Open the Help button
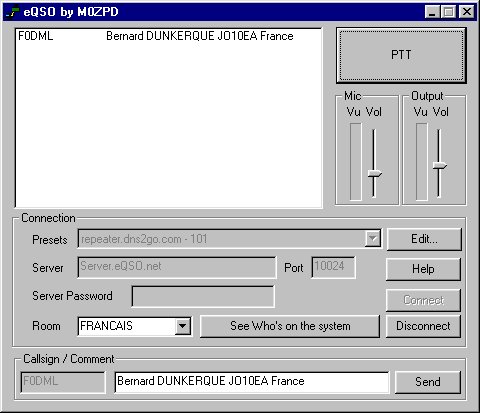 click(x=423, y=269)
